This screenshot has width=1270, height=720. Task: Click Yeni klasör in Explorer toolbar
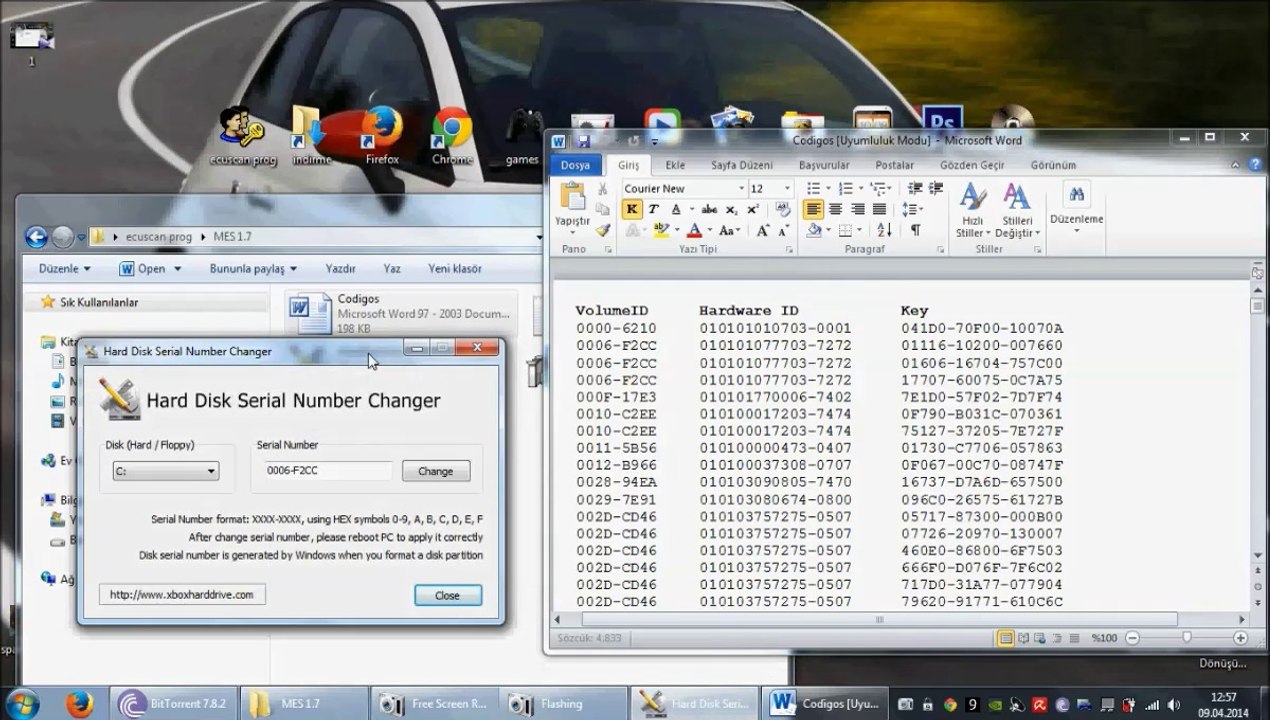tap(455, 268)
